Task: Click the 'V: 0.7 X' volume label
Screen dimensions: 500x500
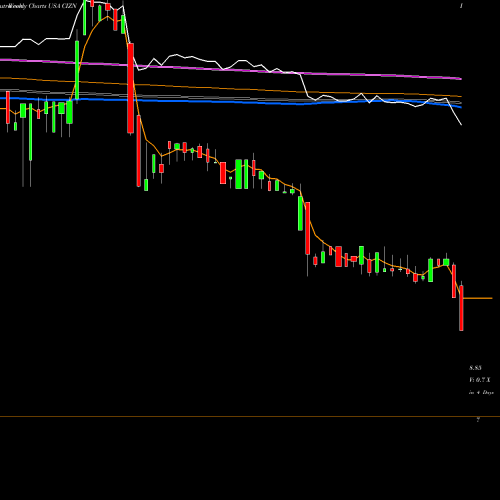Action: (480, 380)
